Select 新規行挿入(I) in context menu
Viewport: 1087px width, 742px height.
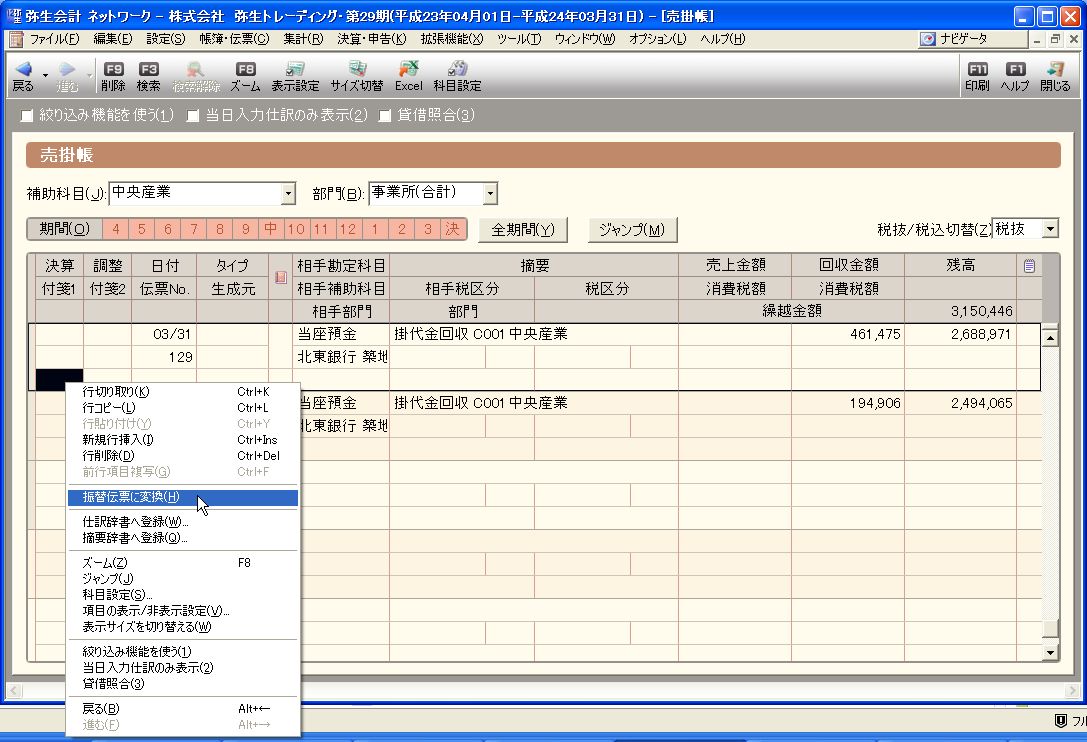(183, 440)
